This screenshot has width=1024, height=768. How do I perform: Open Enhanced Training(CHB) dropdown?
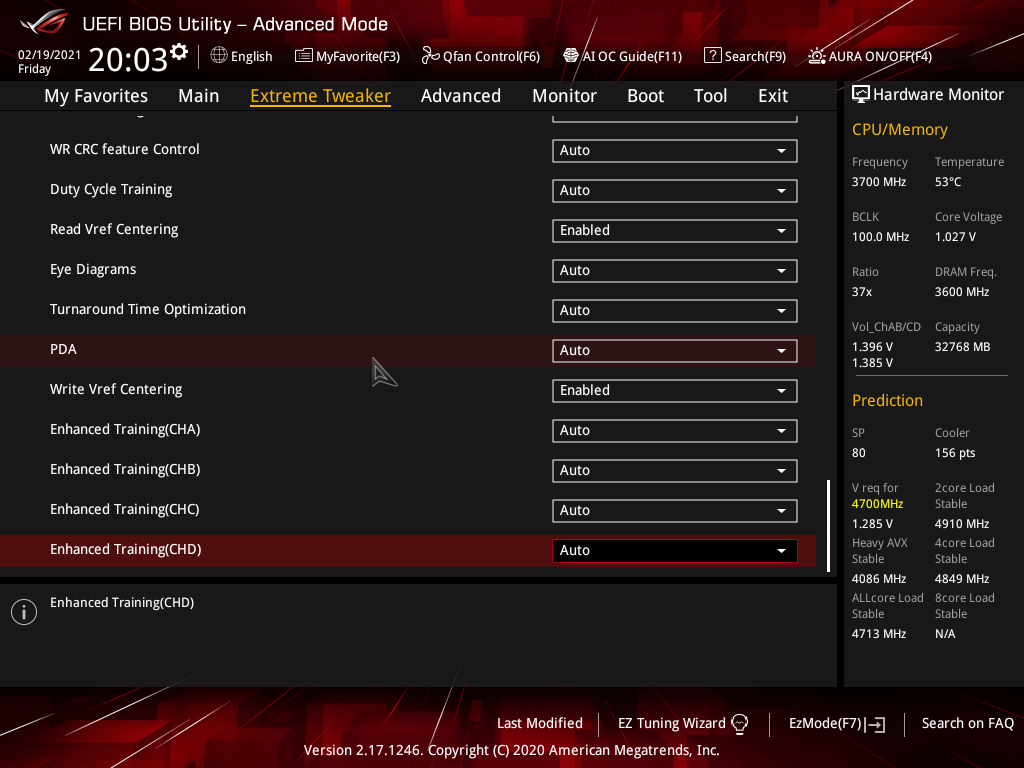point(675,471)
